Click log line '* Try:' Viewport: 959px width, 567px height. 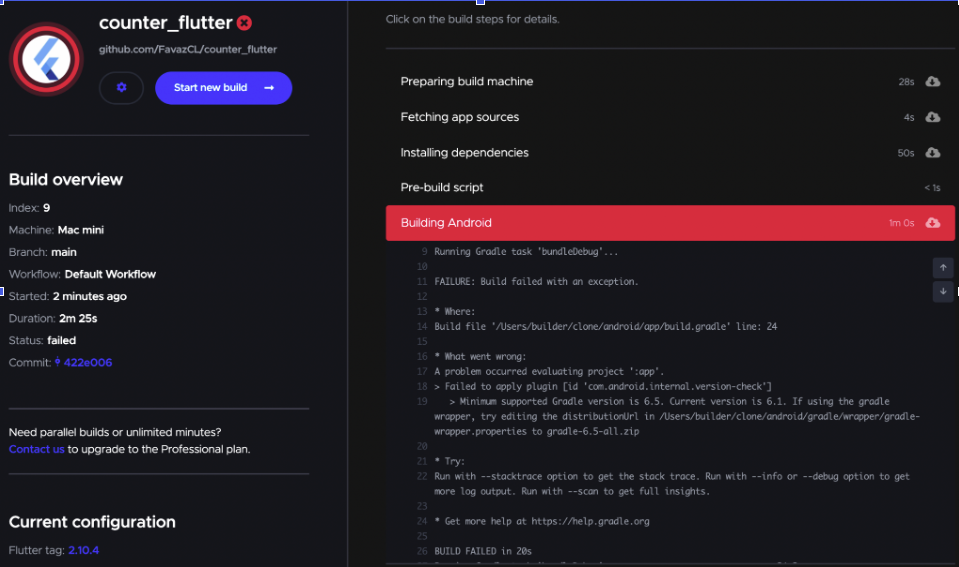pos(449,461)
